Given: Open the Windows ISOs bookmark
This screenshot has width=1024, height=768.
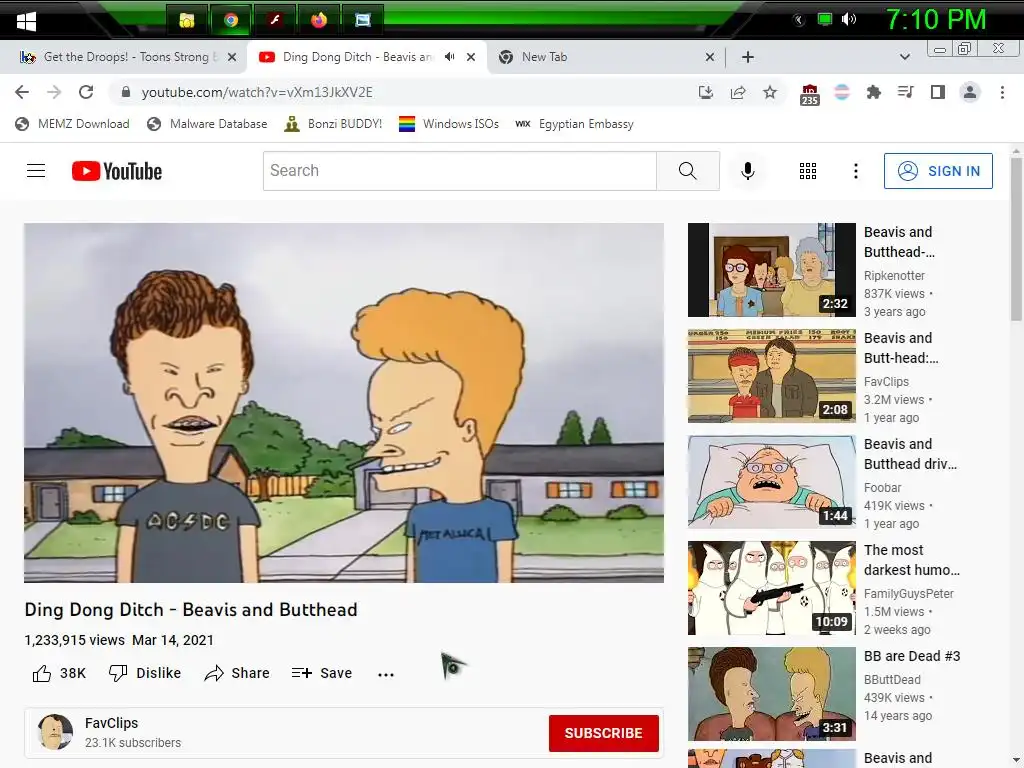Looking at the screenshot, I should pos(449,124).
